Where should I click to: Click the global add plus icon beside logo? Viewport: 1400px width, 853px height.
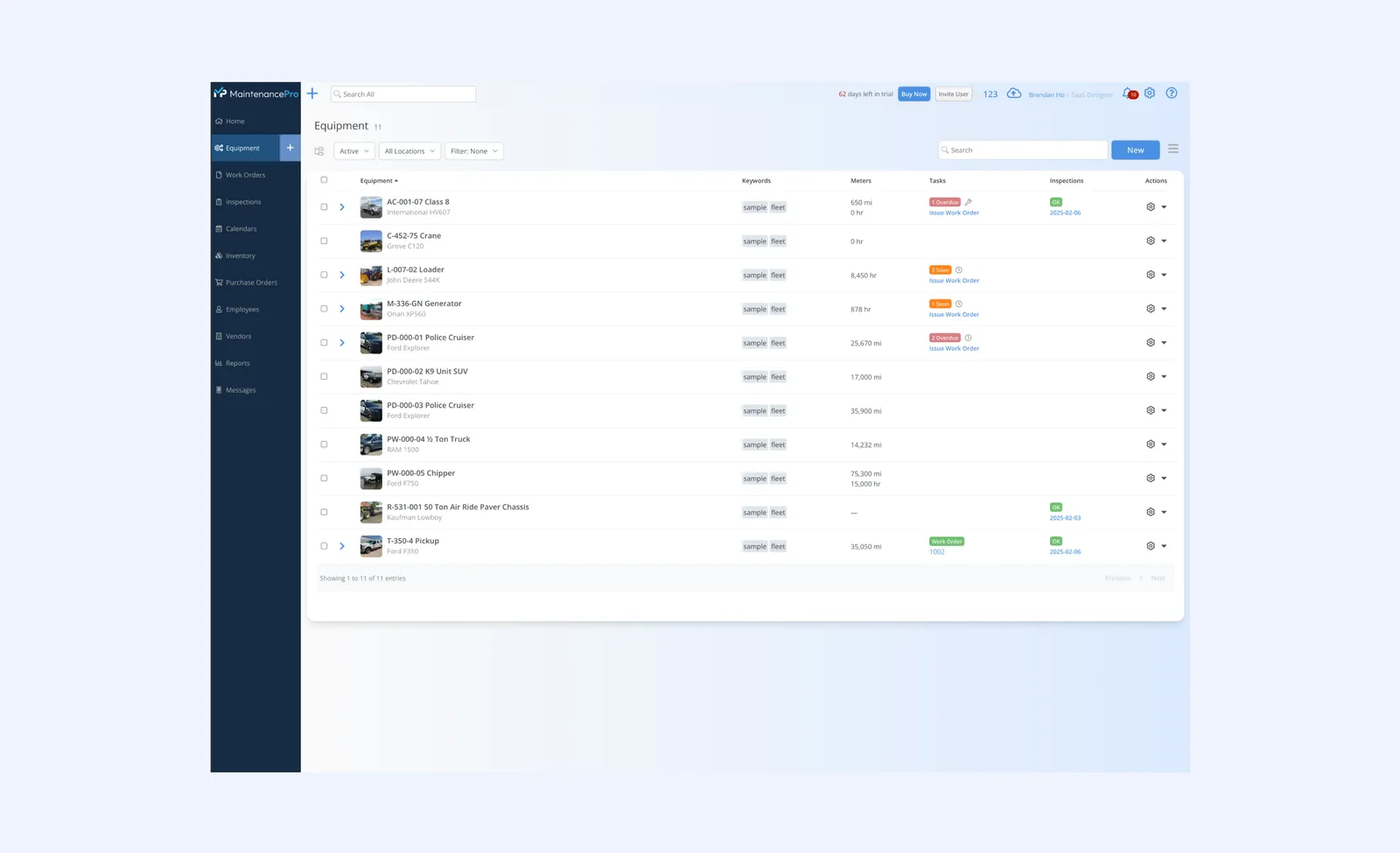[x=312, y=94]
